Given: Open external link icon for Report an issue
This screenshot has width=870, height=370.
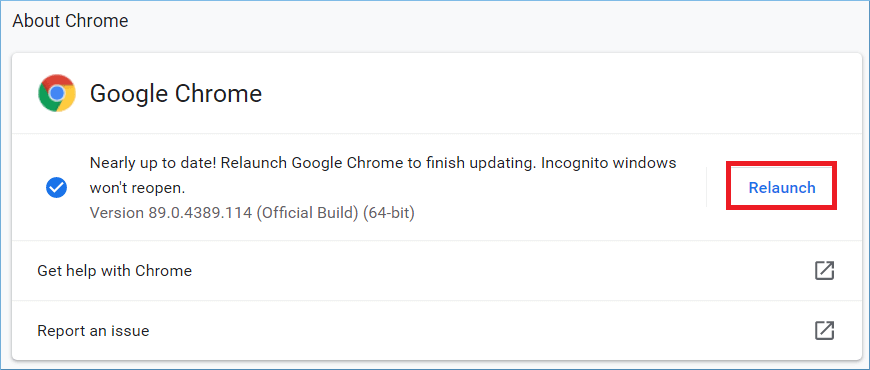Looking at the screenshot, I should tap(825, 331).
